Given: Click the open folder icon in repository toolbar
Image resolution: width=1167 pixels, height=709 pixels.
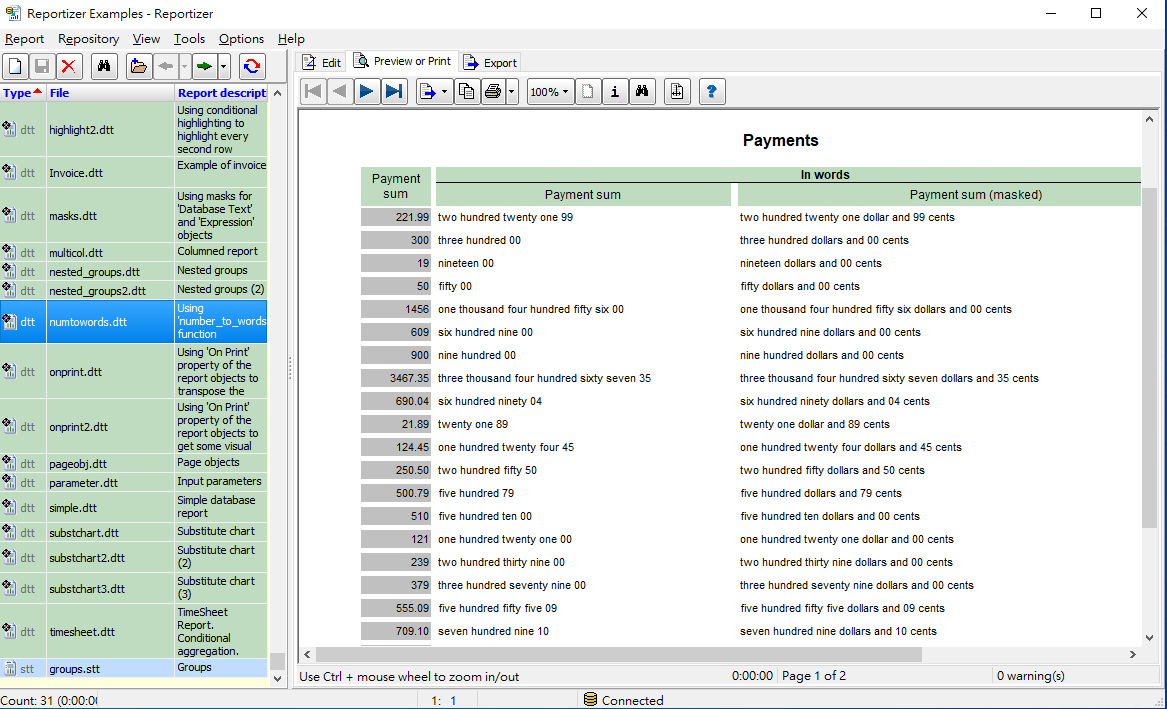Looking at the screenshot, I should 139,67.
